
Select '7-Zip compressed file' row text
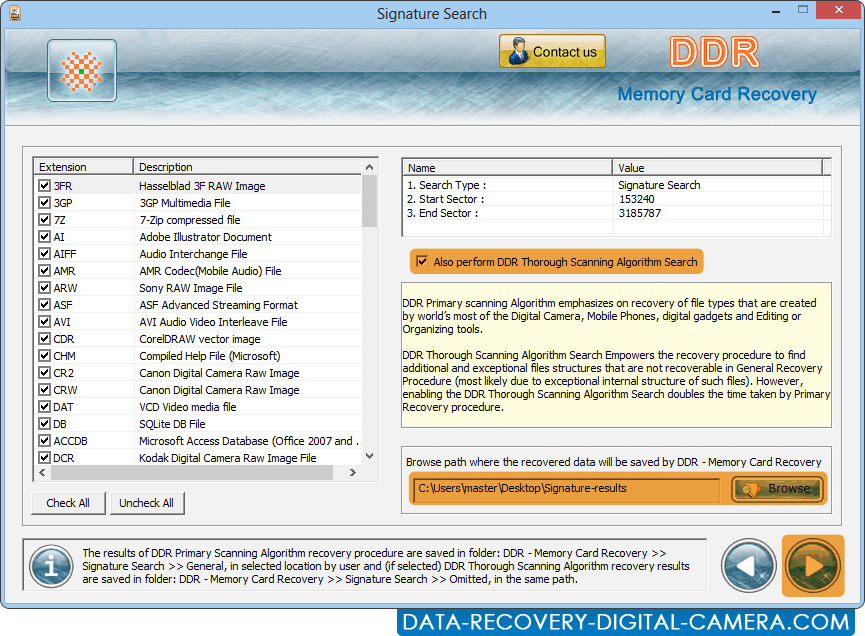[x=190, y=220]
